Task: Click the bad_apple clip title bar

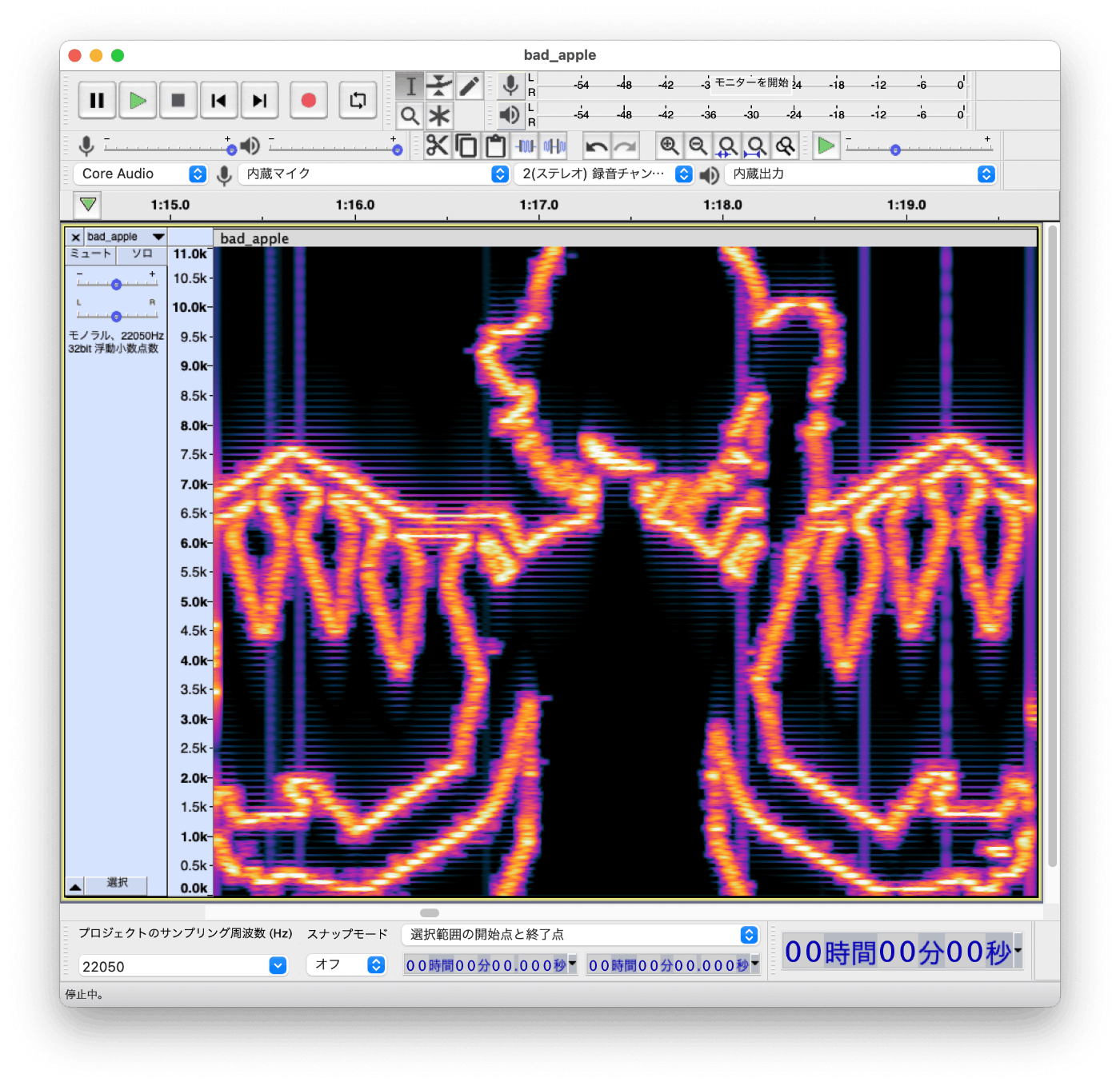Action: coord(626,238)
